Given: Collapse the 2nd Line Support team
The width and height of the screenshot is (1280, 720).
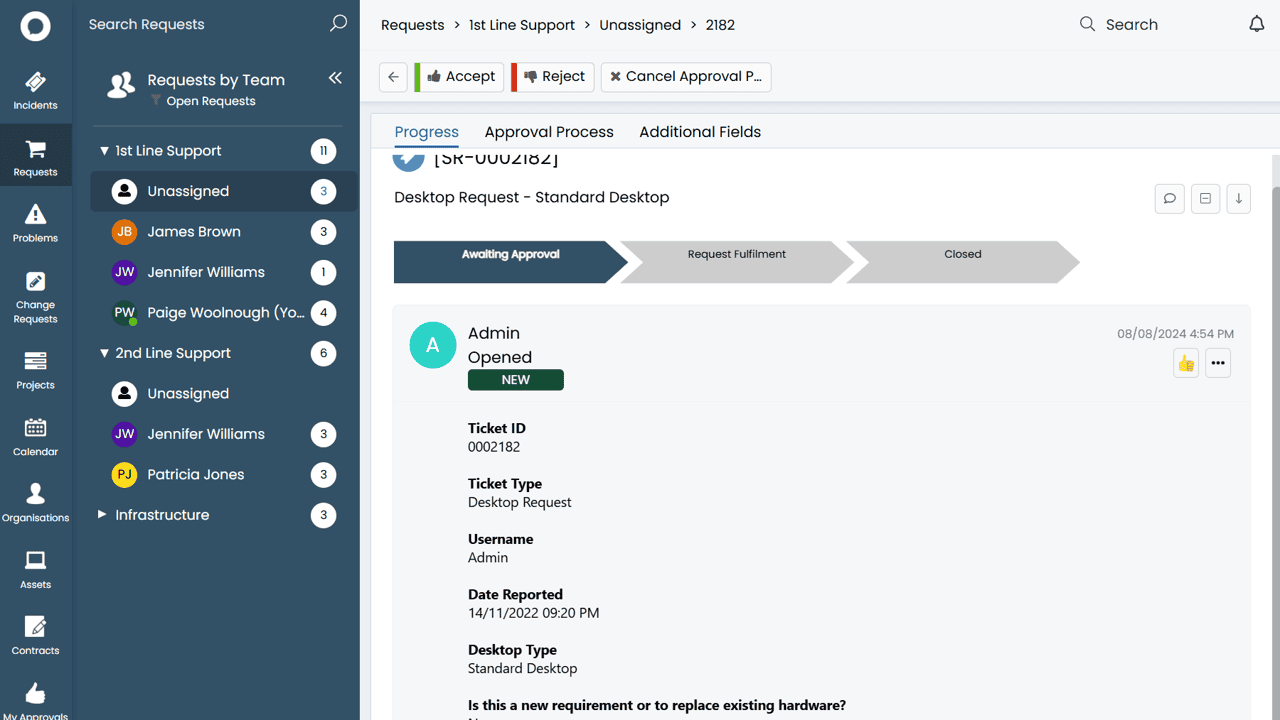Looking at the screenshot, I should click(104, 353).
